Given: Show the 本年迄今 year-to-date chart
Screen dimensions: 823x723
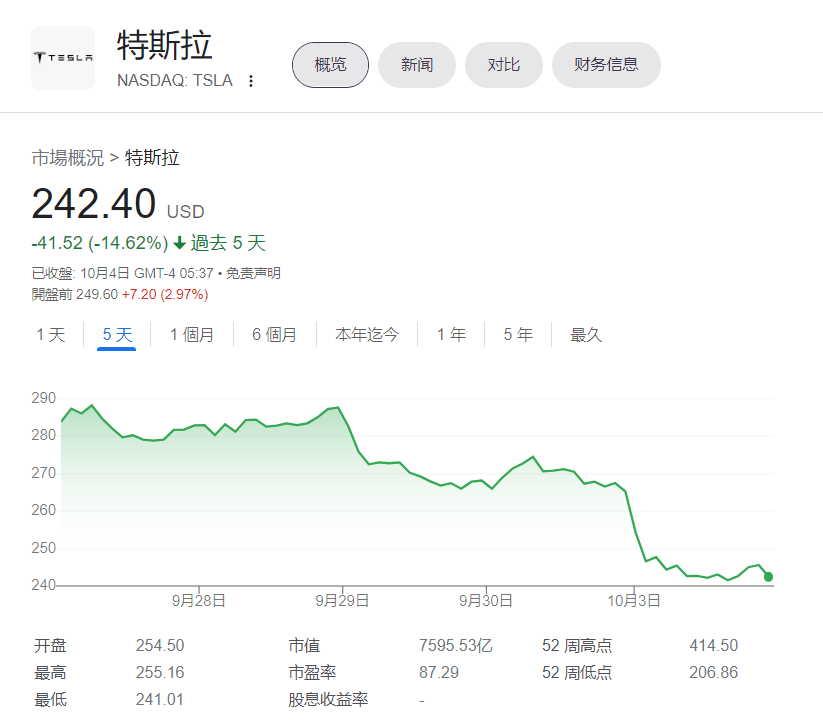Looking at the screenshot, I should (367, 335).
